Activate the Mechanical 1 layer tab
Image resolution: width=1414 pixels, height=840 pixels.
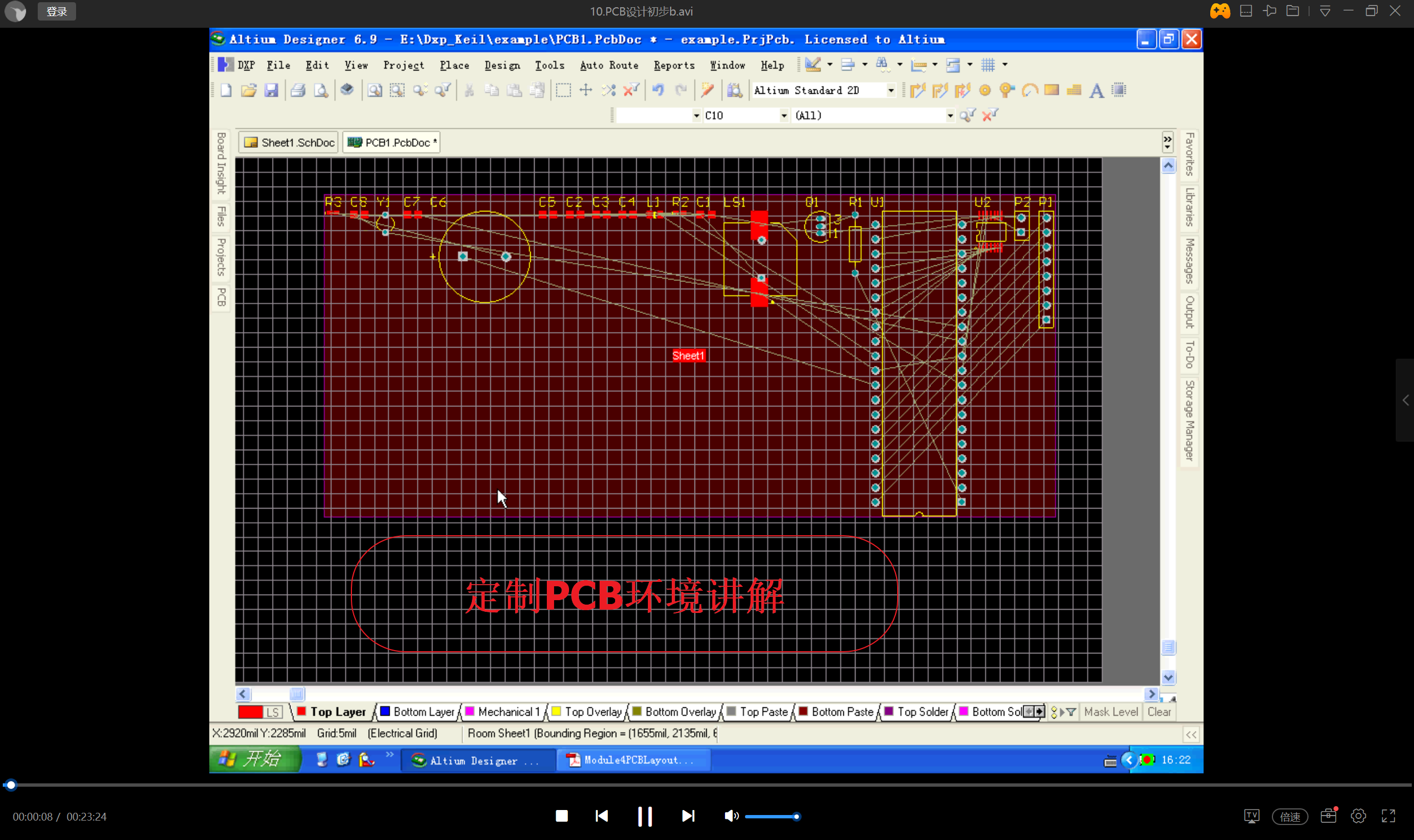click(502, 712)
